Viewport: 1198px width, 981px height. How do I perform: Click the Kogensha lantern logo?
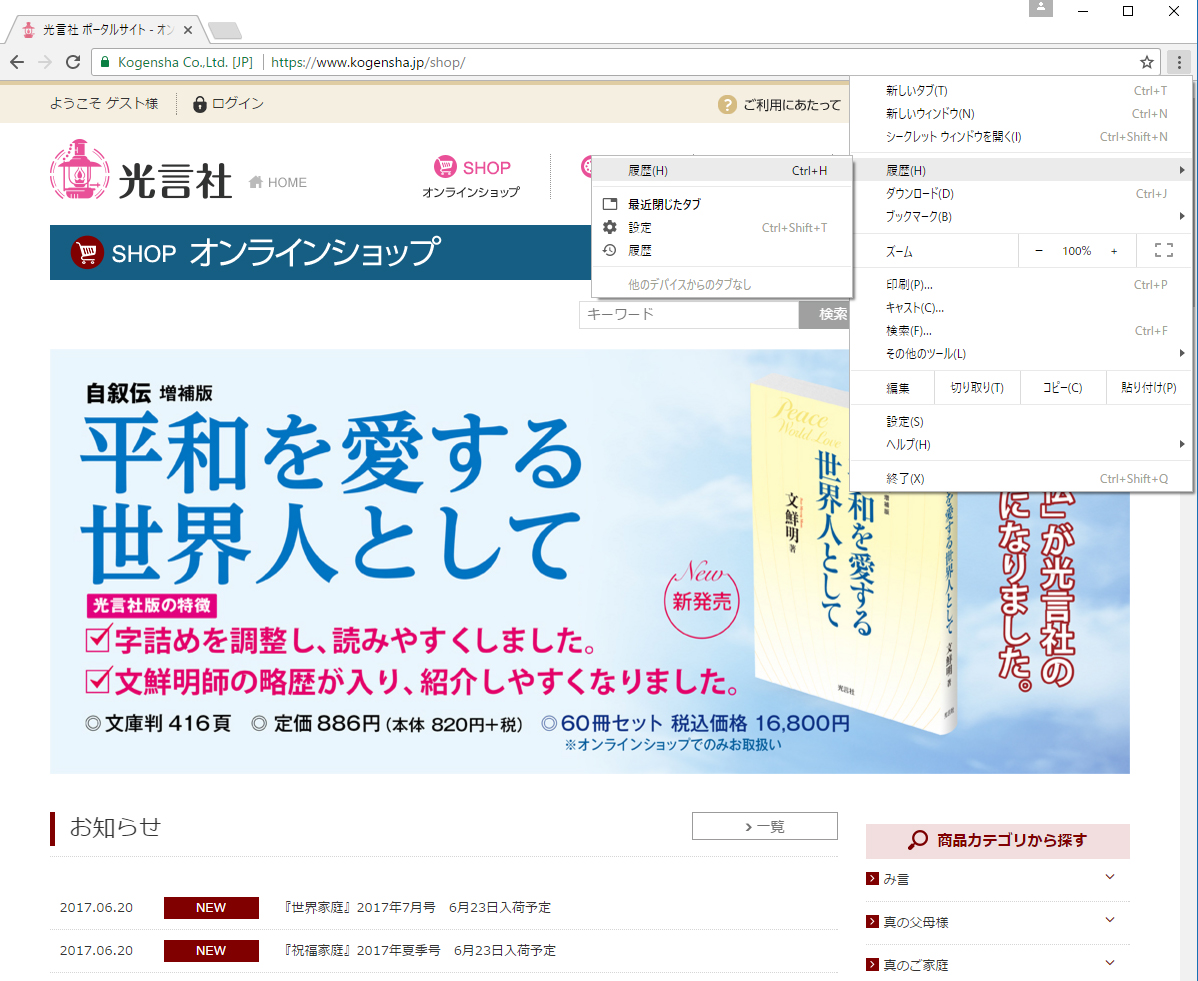[79, 170]
